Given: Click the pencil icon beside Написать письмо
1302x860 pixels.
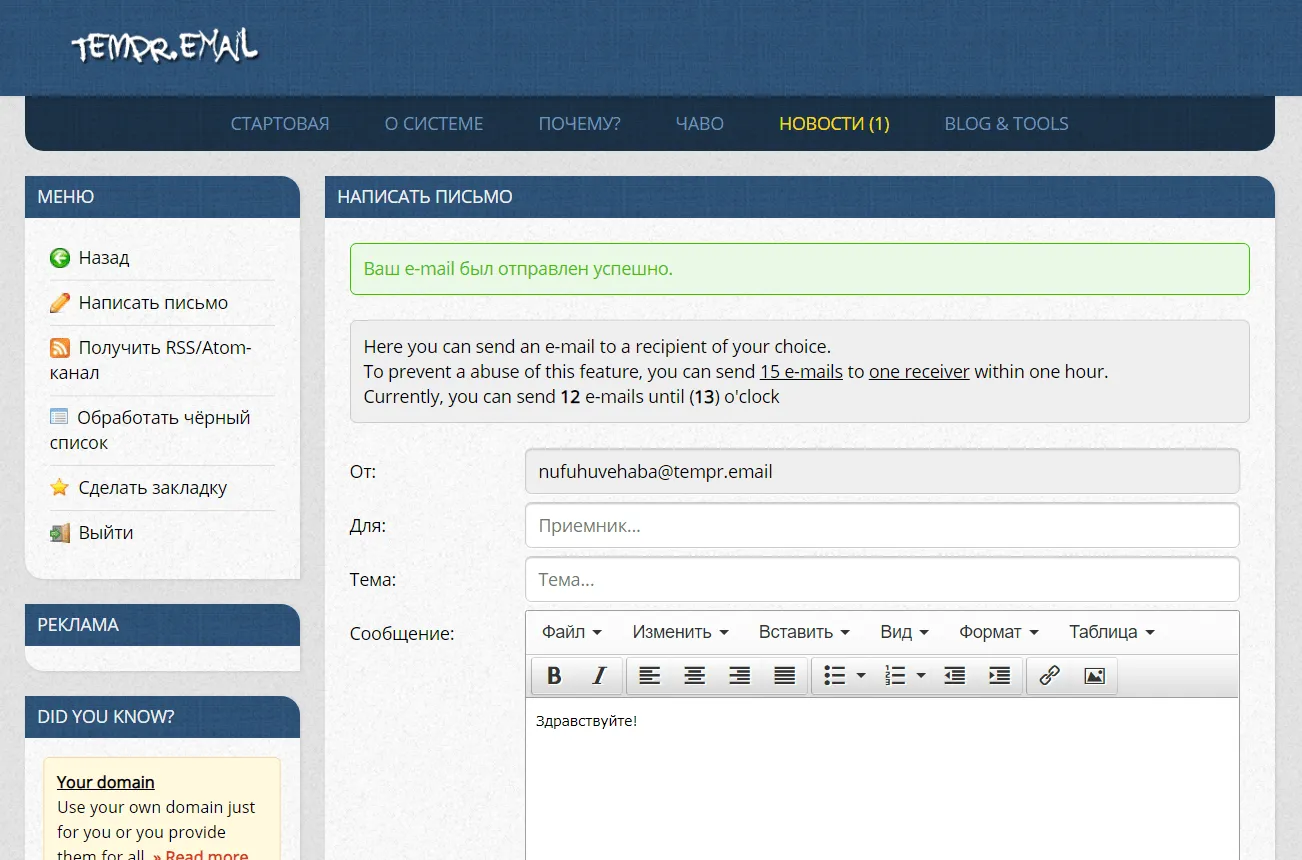Looking at the screenshot, I should coord(60,303).
